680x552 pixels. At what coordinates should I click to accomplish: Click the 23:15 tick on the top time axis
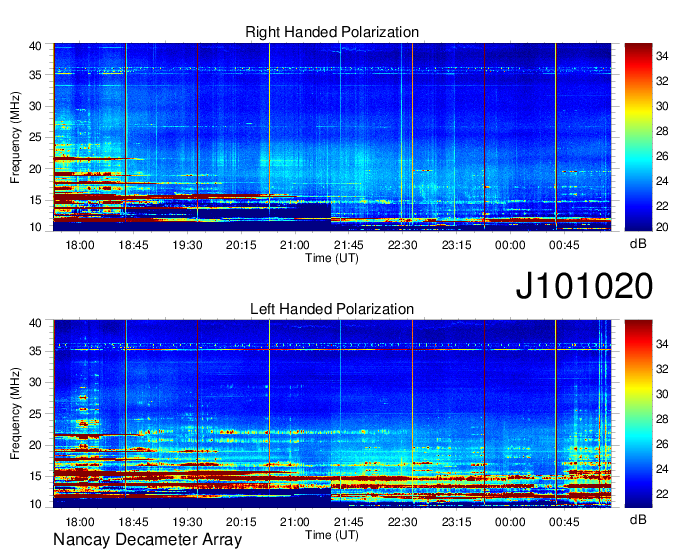[457, 245]
